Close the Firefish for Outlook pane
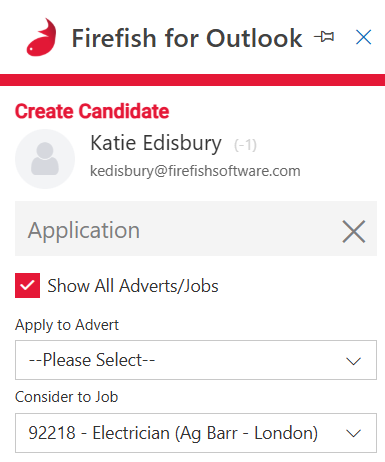Screen dimensions: 385x462 [x=363, y=37]
